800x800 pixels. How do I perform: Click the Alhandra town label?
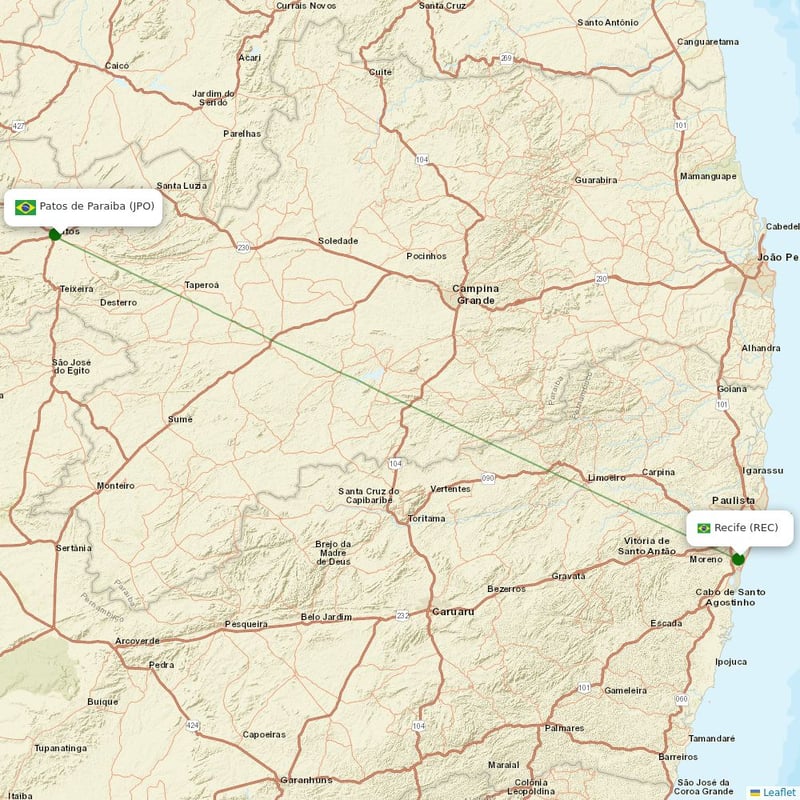[x=761, y=348]
